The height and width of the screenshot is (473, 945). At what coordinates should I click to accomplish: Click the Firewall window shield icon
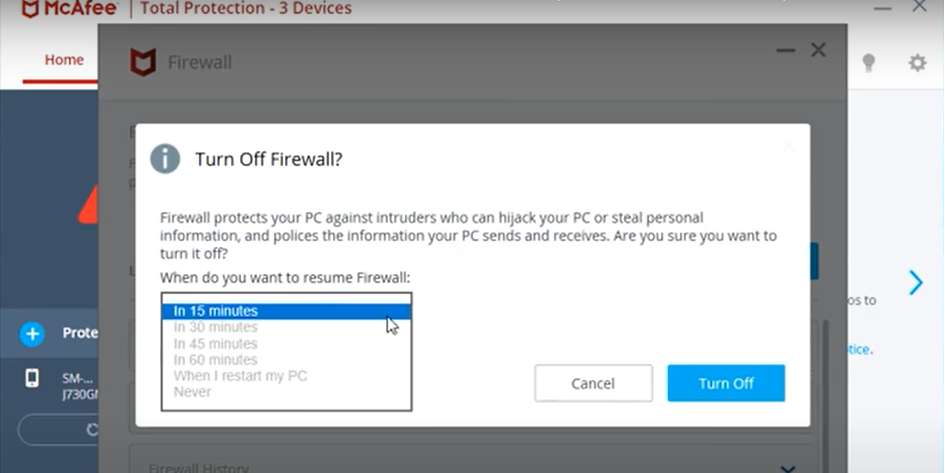pos(143,62)
